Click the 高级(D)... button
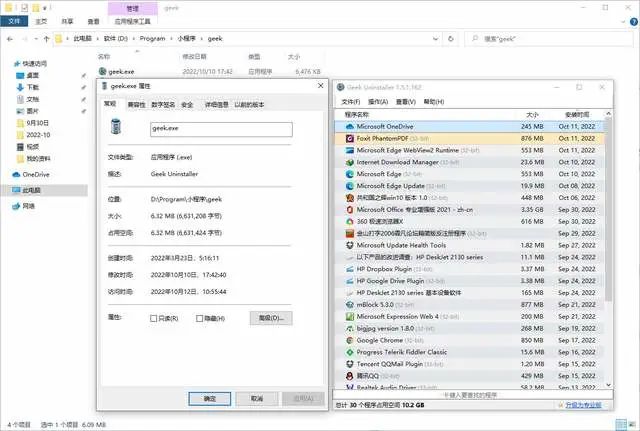The image size is (640, 431). 271,318
